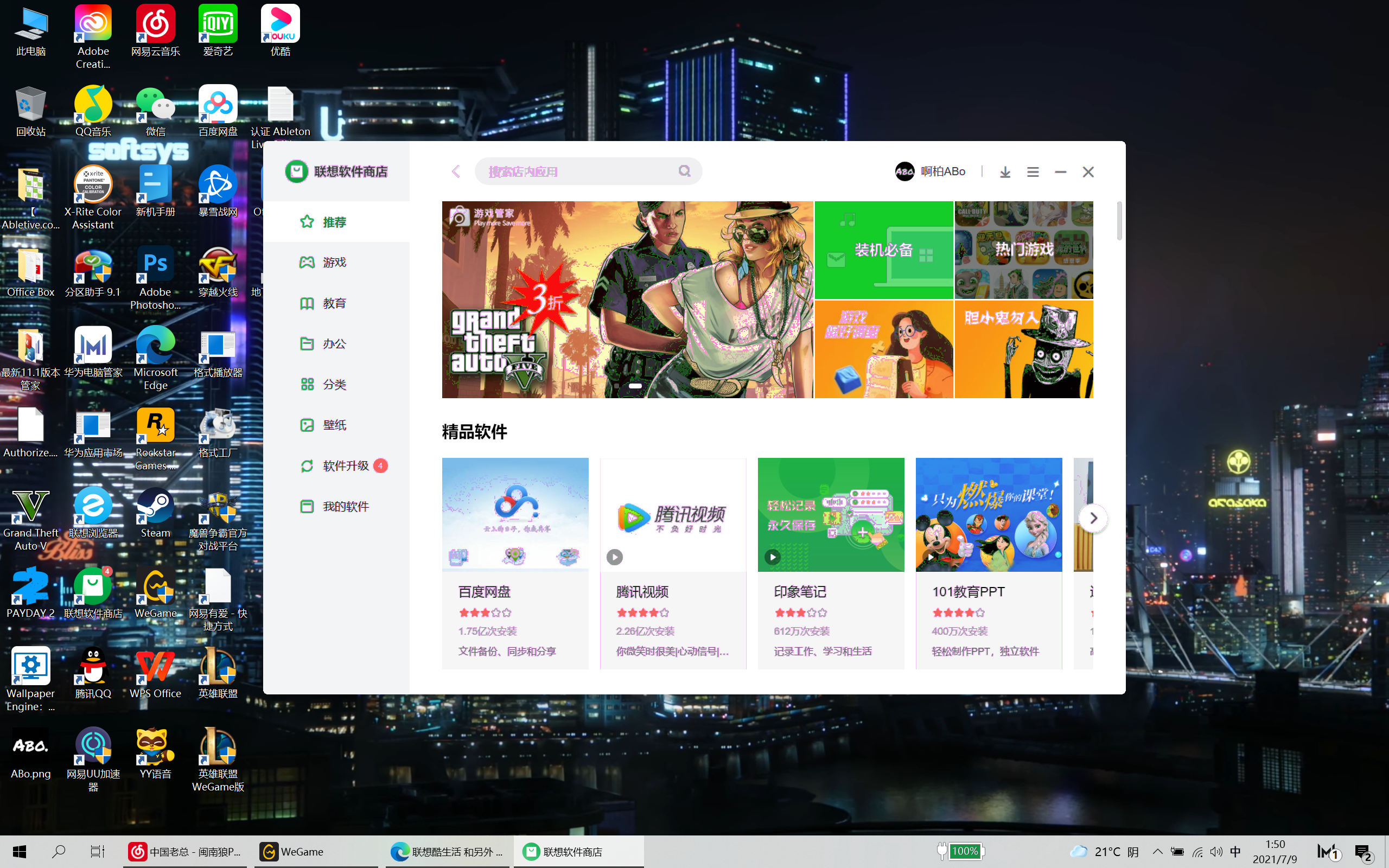Click the 印象笔记 app title
Screen dimensions: 1389x868
[x=800, y=591]
